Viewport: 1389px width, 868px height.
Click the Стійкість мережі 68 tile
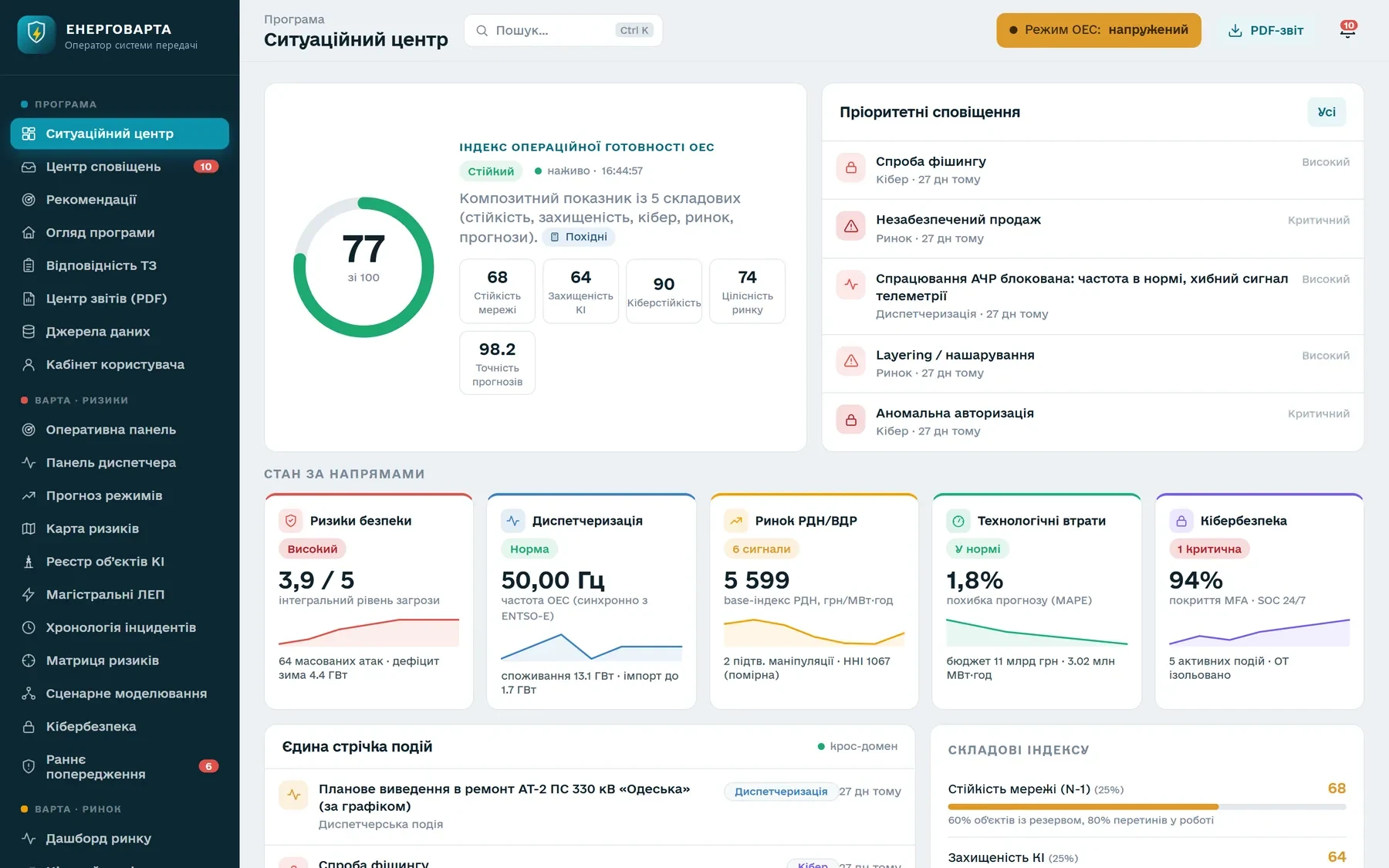pos(497,291)
